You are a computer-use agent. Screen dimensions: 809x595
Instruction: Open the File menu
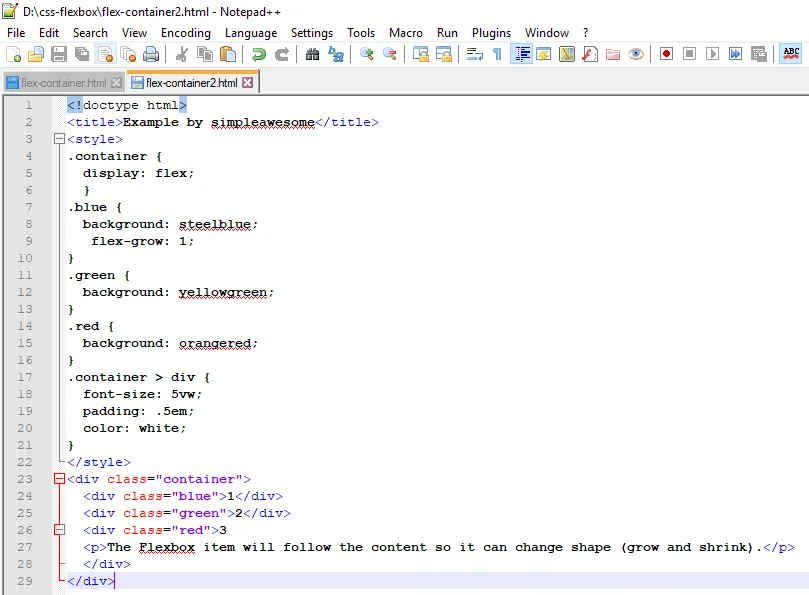16,33
